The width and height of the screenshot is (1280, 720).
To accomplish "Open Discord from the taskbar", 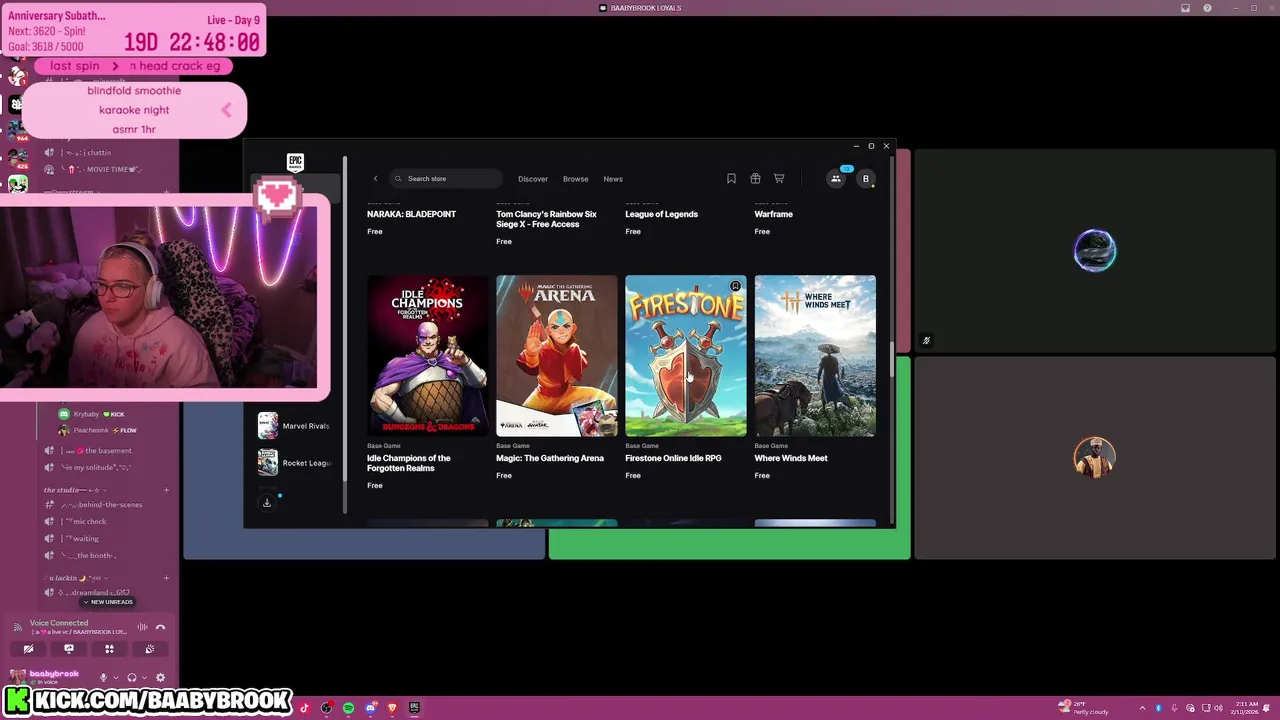I will coord(371,708).
